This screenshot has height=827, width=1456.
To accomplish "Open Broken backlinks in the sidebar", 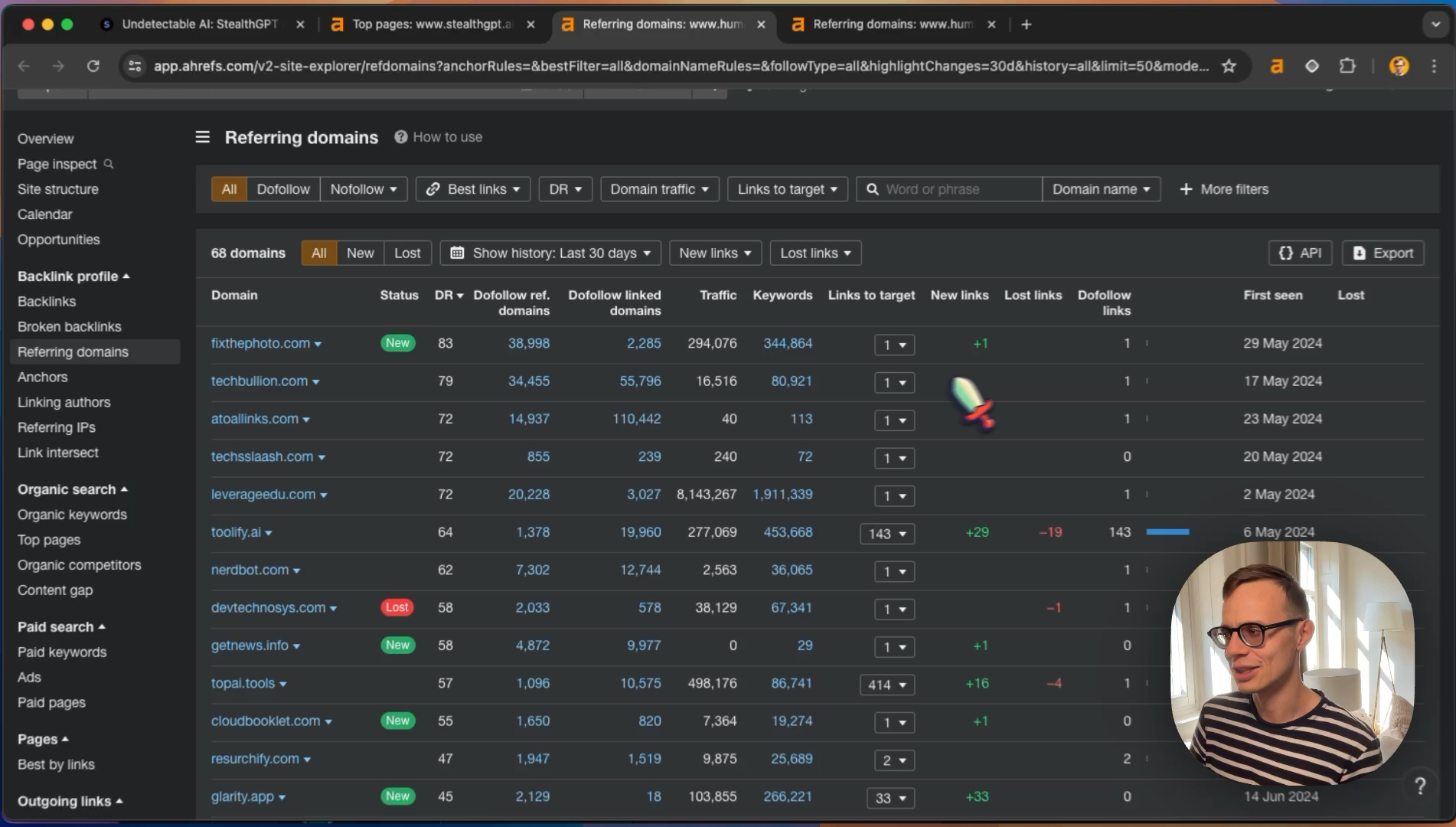I will 70,327.
